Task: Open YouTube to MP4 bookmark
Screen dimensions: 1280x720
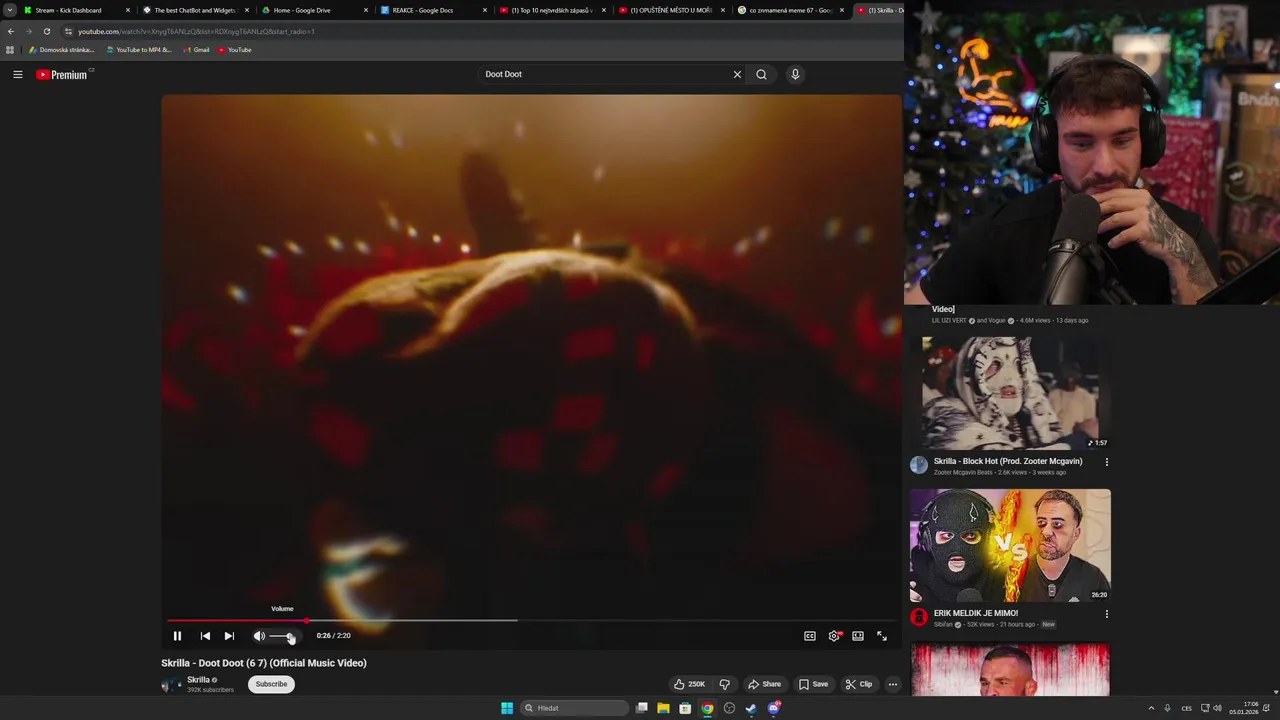Action: 139,50
